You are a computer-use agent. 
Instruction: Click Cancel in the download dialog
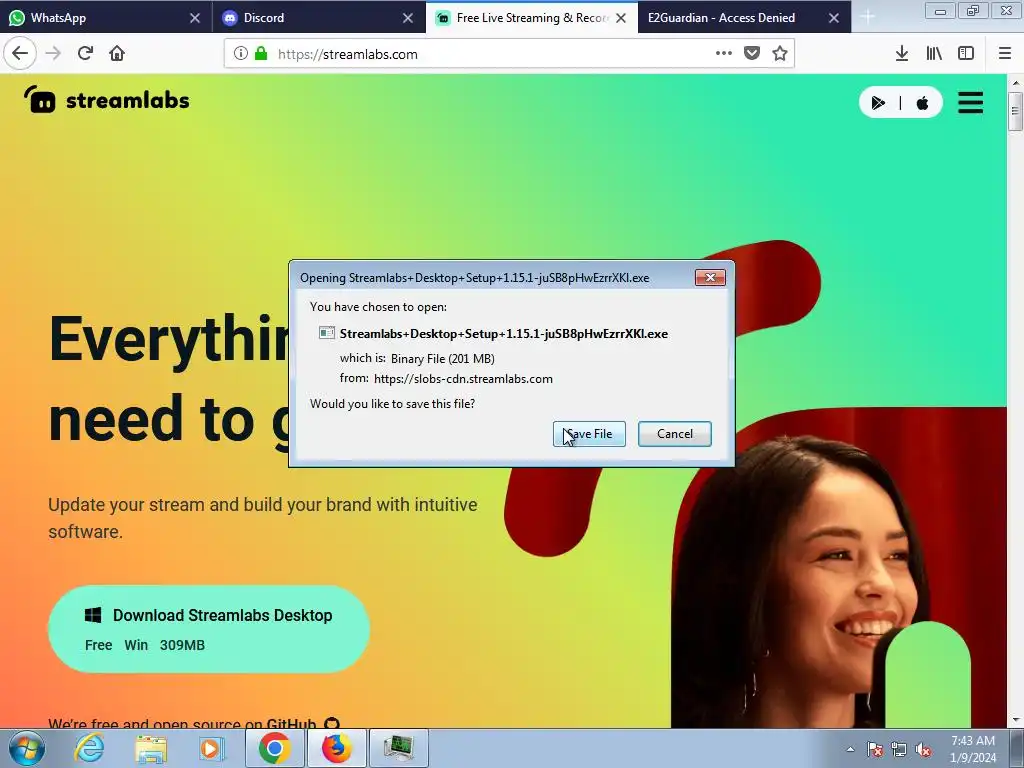675,434
